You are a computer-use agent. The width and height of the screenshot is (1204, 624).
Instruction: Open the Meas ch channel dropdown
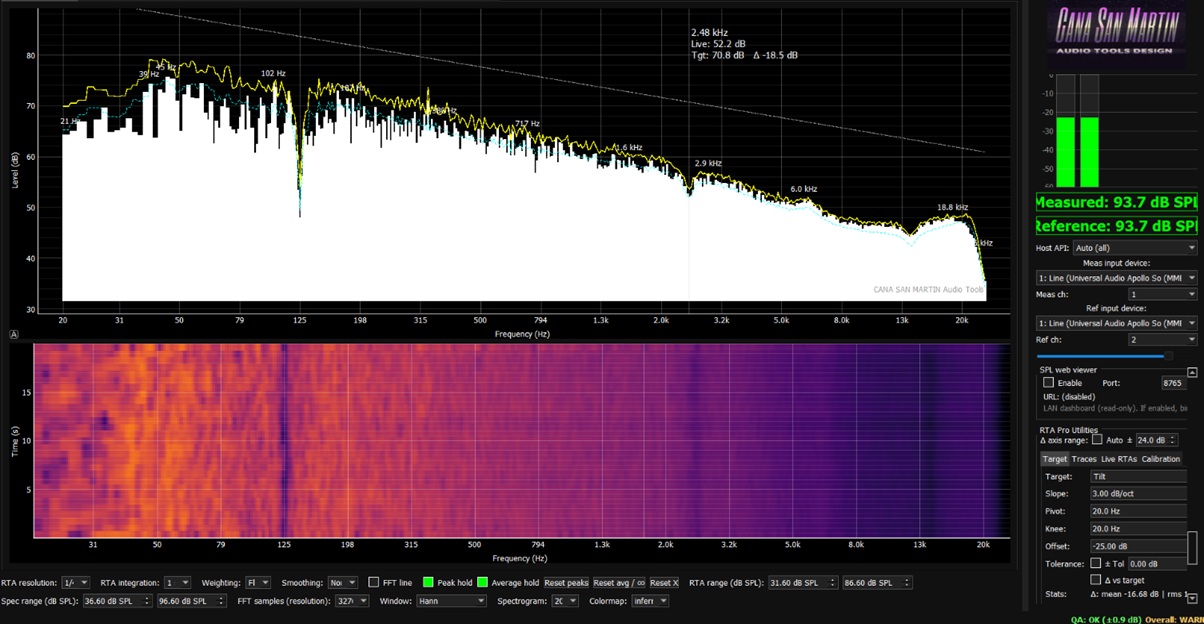[1162, 294]
